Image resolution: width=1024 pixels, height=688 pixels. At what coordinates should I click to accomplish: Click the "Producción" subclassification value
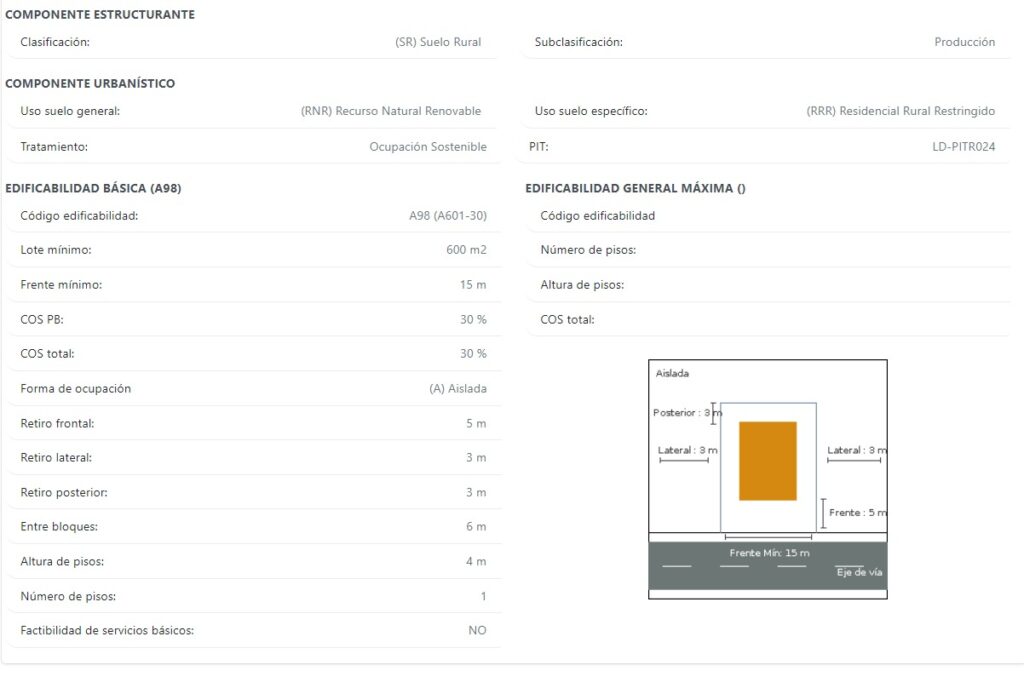[965, 42]
